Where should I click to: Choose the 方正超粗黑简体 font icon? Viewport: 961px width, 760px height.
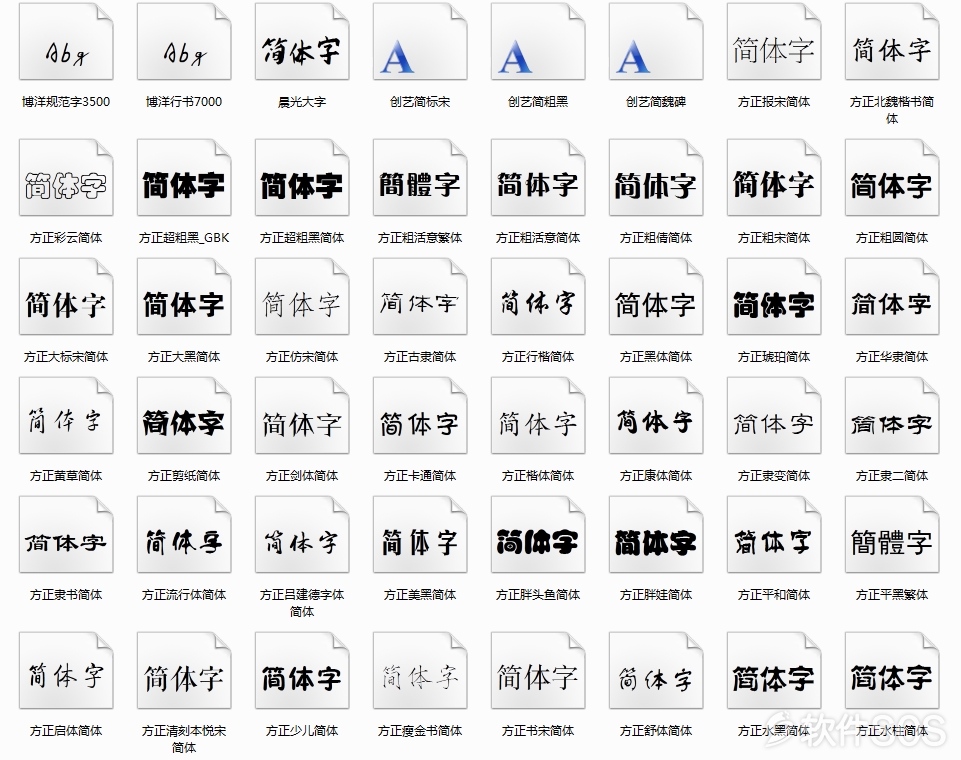coord(302,177)
